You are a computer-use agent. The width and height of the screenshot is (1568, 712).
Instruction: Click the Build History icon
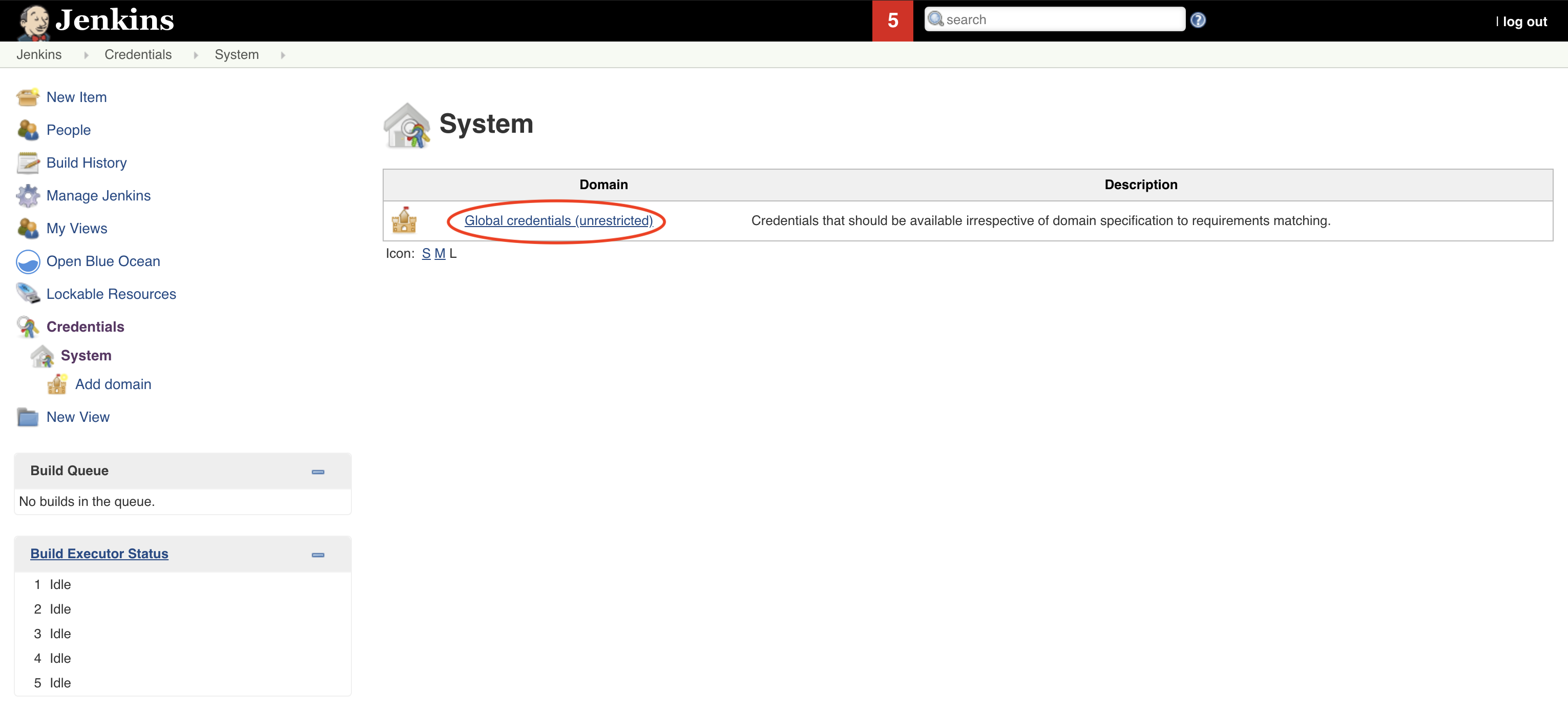pos(27,162)
